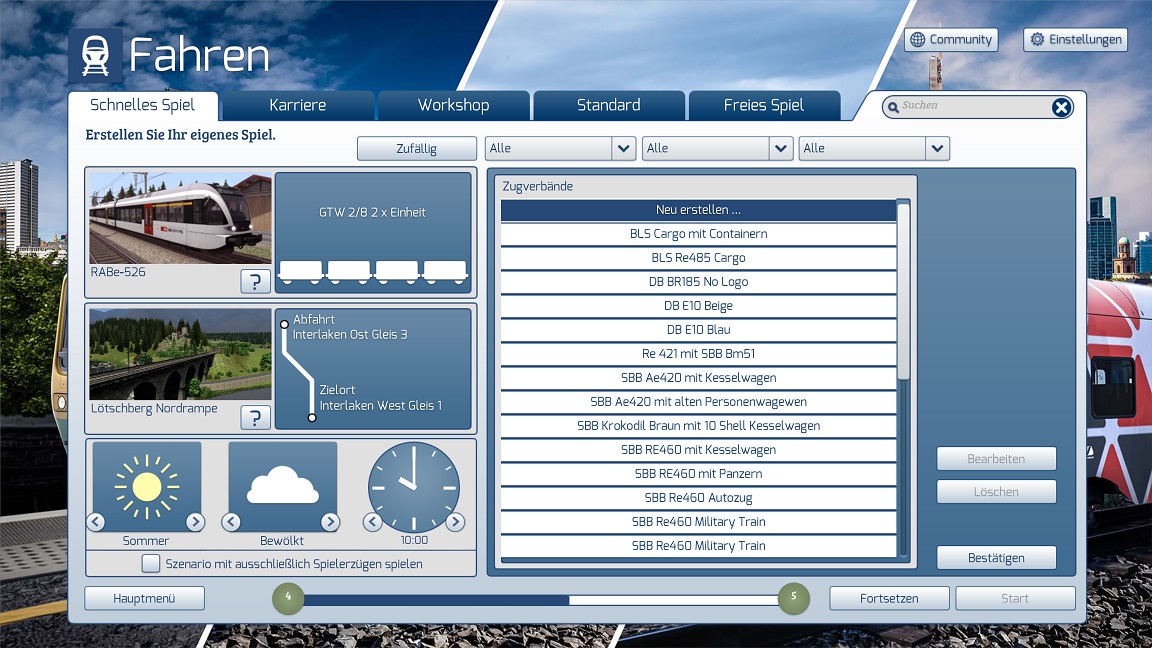
Task: Toggle 'Szenario mit ausschließlich Spielerzügen spielen' checkbox
Action: [x=151, y=564]
